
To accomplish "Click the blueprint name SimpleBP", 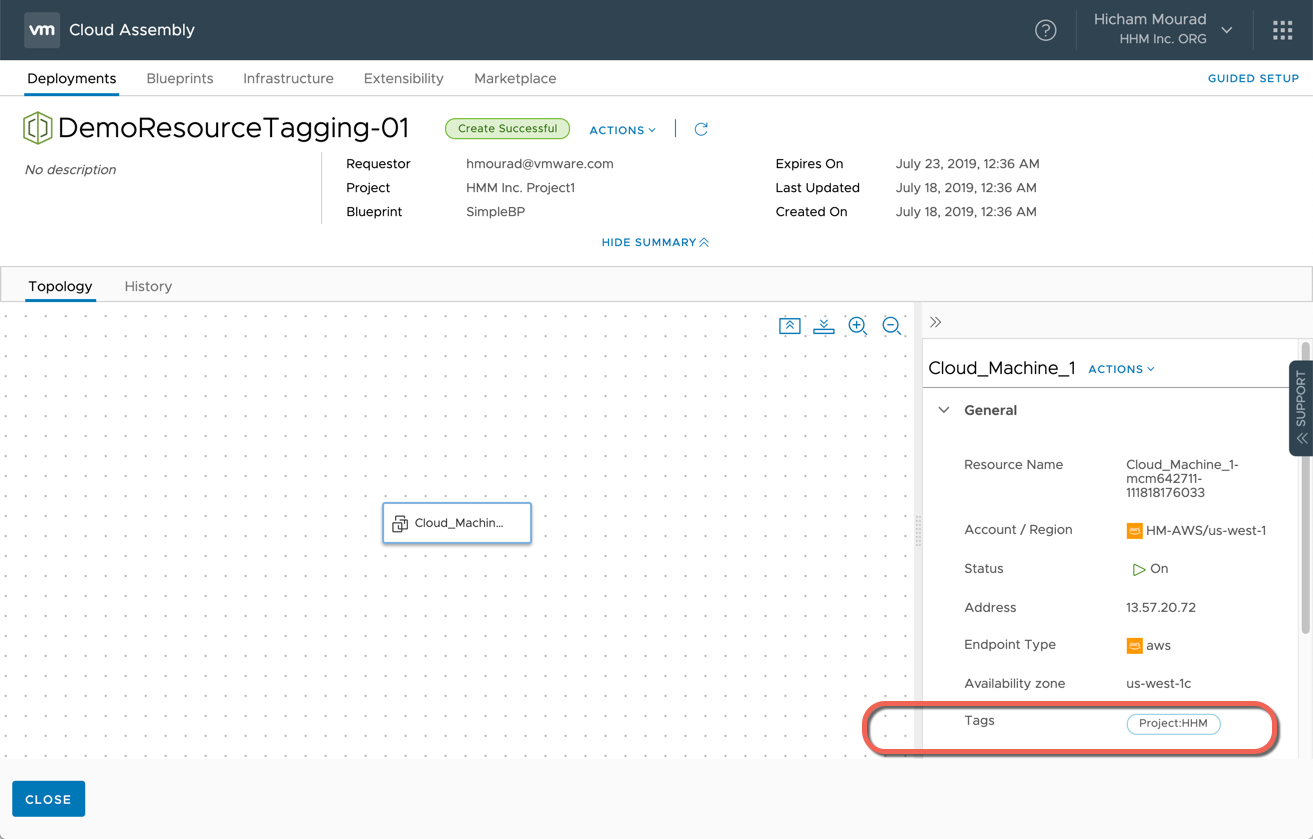I will [495, 212].
